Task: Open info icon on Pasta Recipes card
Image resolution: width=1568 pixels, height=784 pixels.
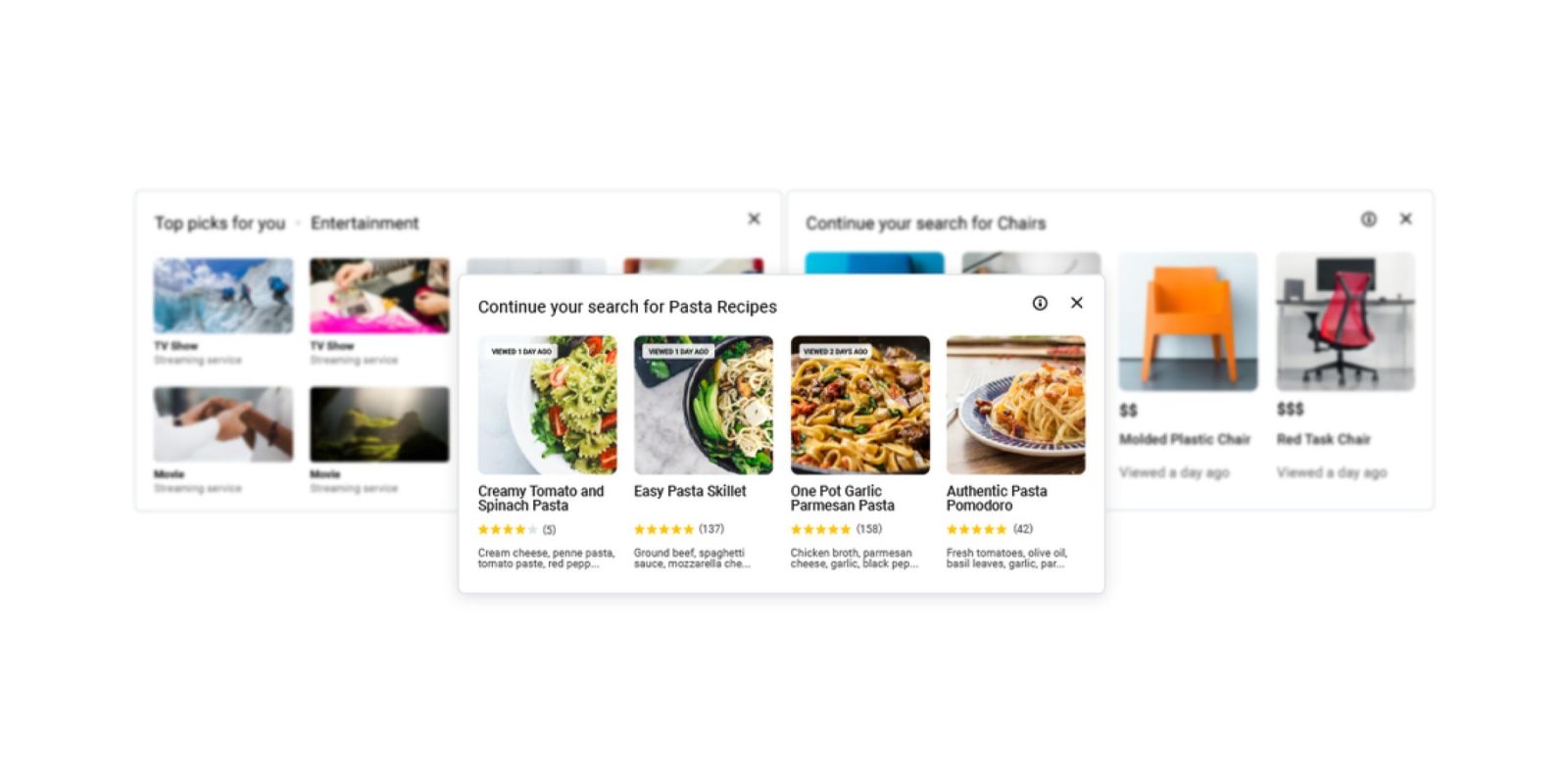Action: coord(1040,304)
